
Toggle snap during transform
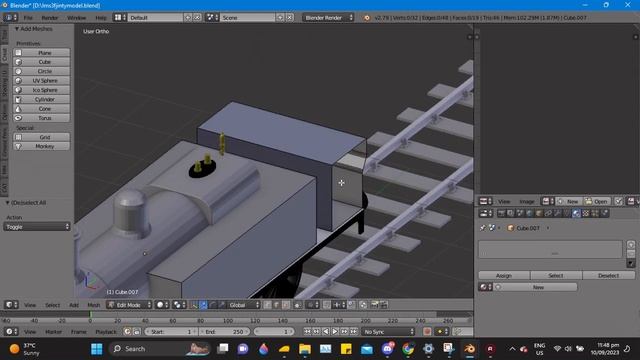(327, 305)
